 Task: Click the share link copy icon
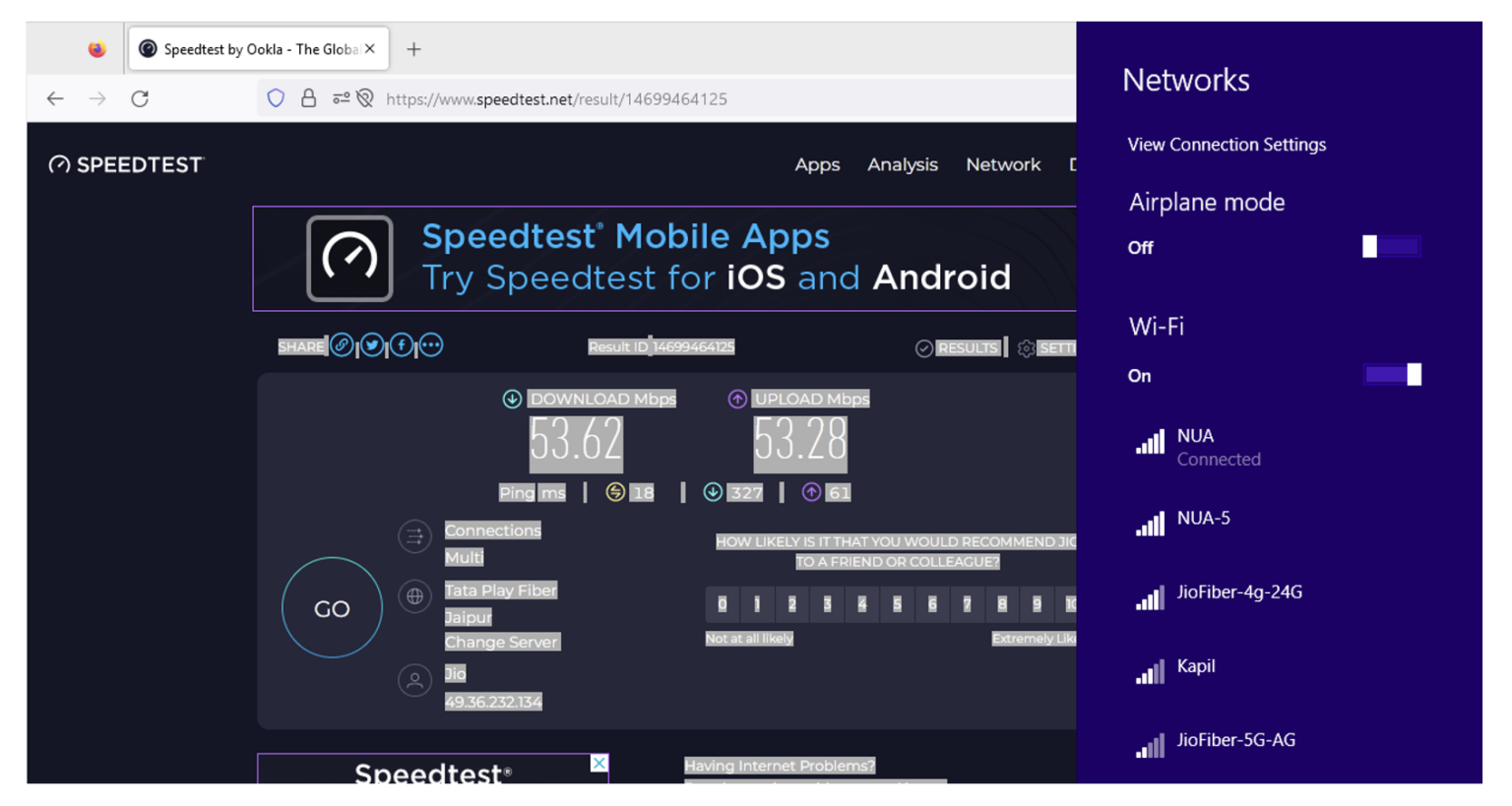click(x=342, y=345)
